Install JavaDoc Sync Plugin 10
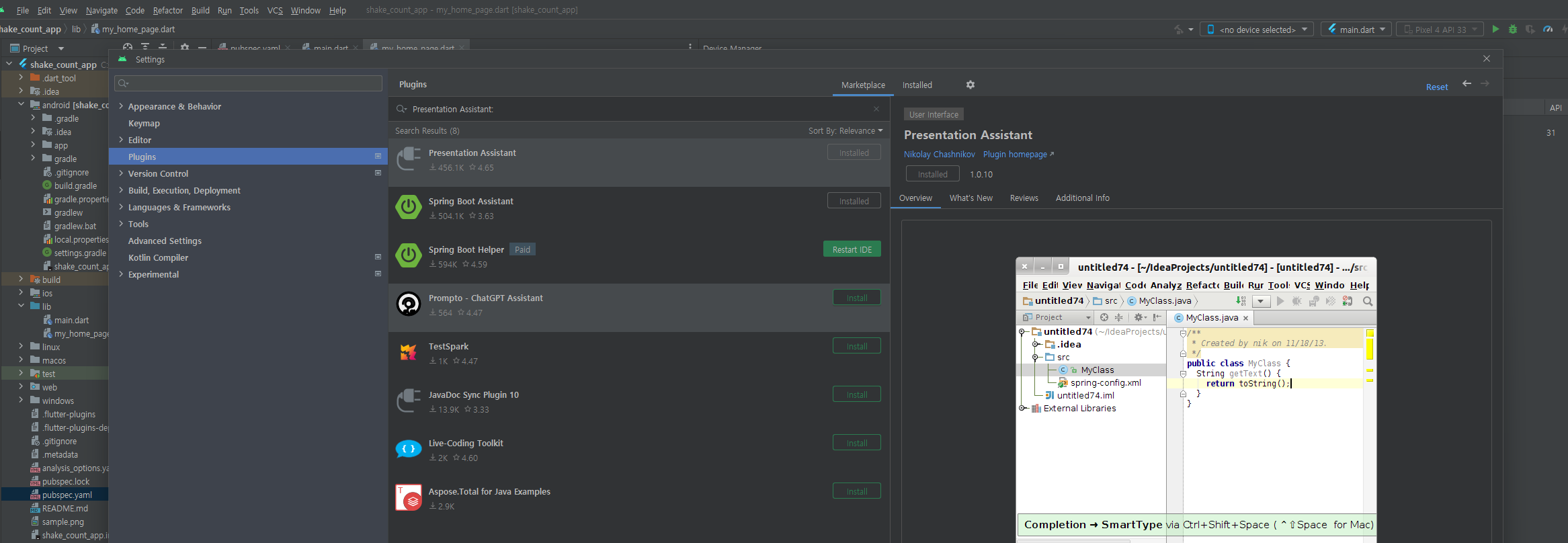 coord(857,394)
